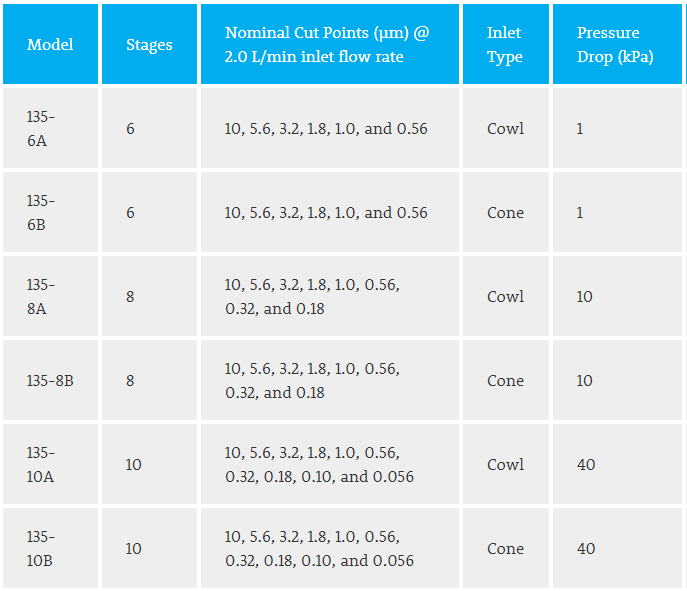Image resolution: width=687 pixels, height=591 pixels.
Task: Select the Cone inlet type for 135-6B
Action: 505,213
